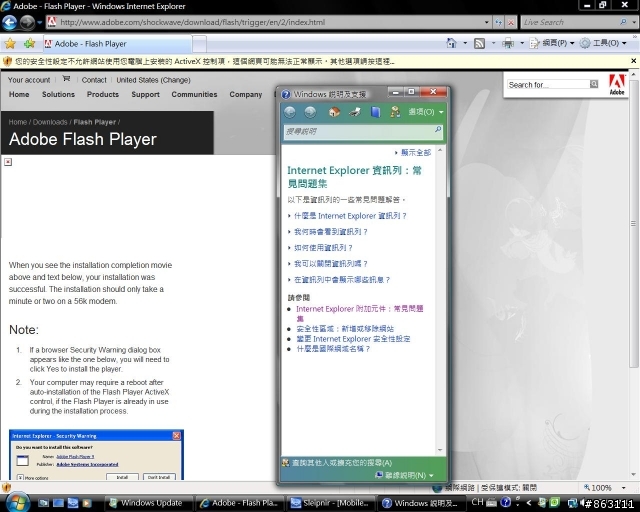Click in the Live Search box
The width and height of the screenshot is (640, 512).
[x=569, y=22]
